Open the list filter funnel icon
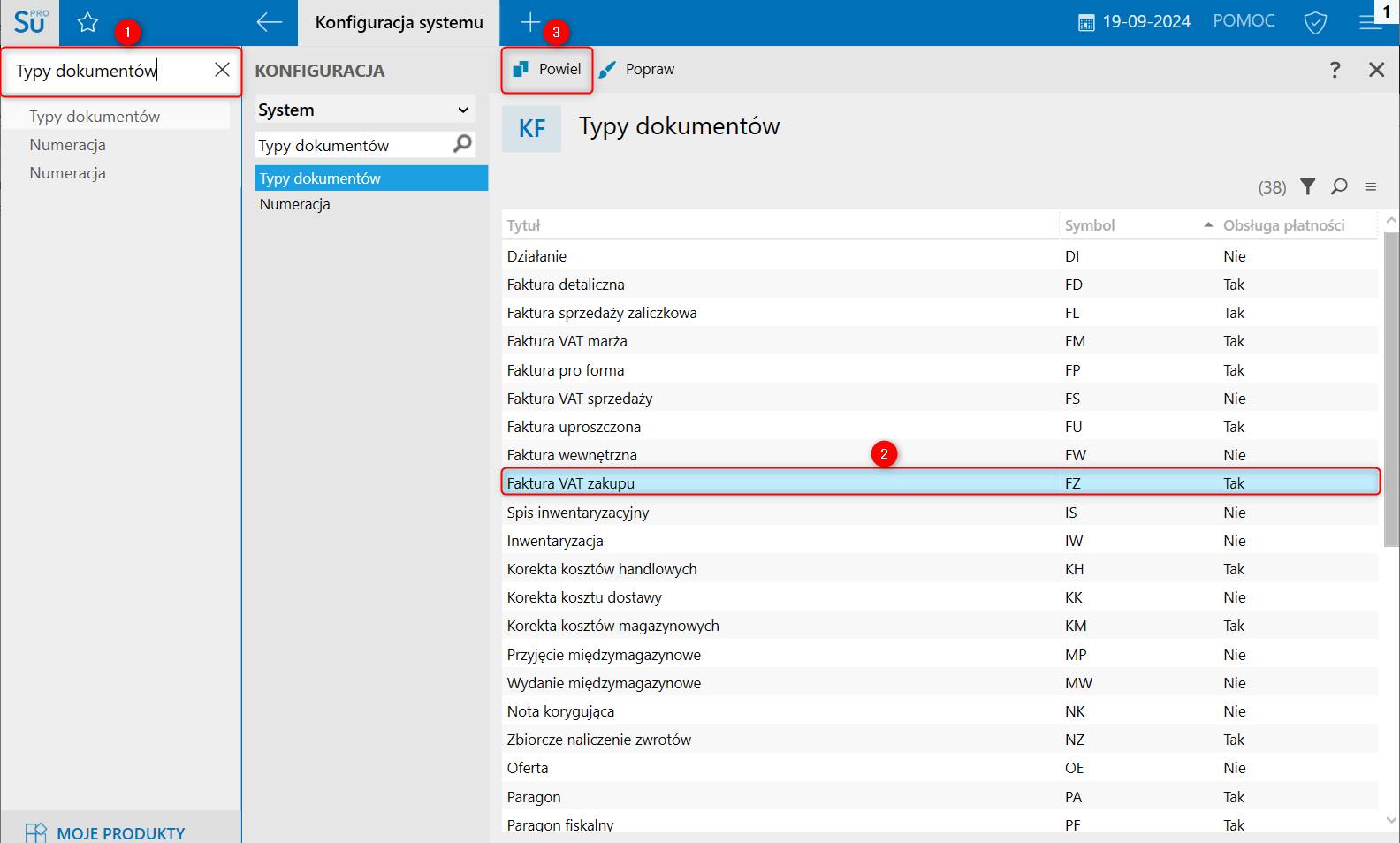The height and width of the screenshot is (843, 1400). click(1308, 186)
